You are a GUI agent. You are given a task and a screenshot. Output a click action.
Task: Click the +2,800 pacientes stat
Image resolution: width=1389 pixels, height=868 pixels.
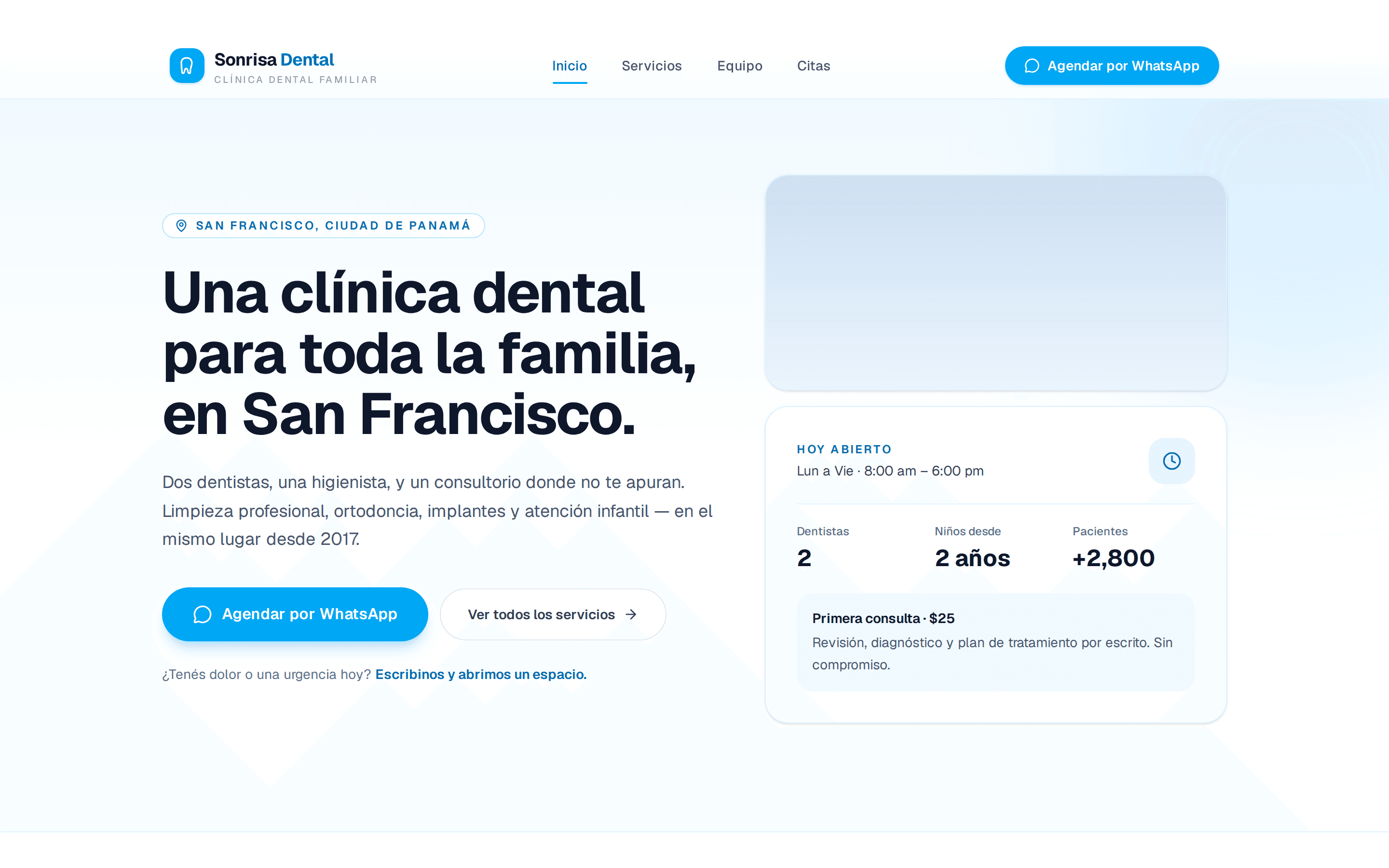tap(1114, 558)
